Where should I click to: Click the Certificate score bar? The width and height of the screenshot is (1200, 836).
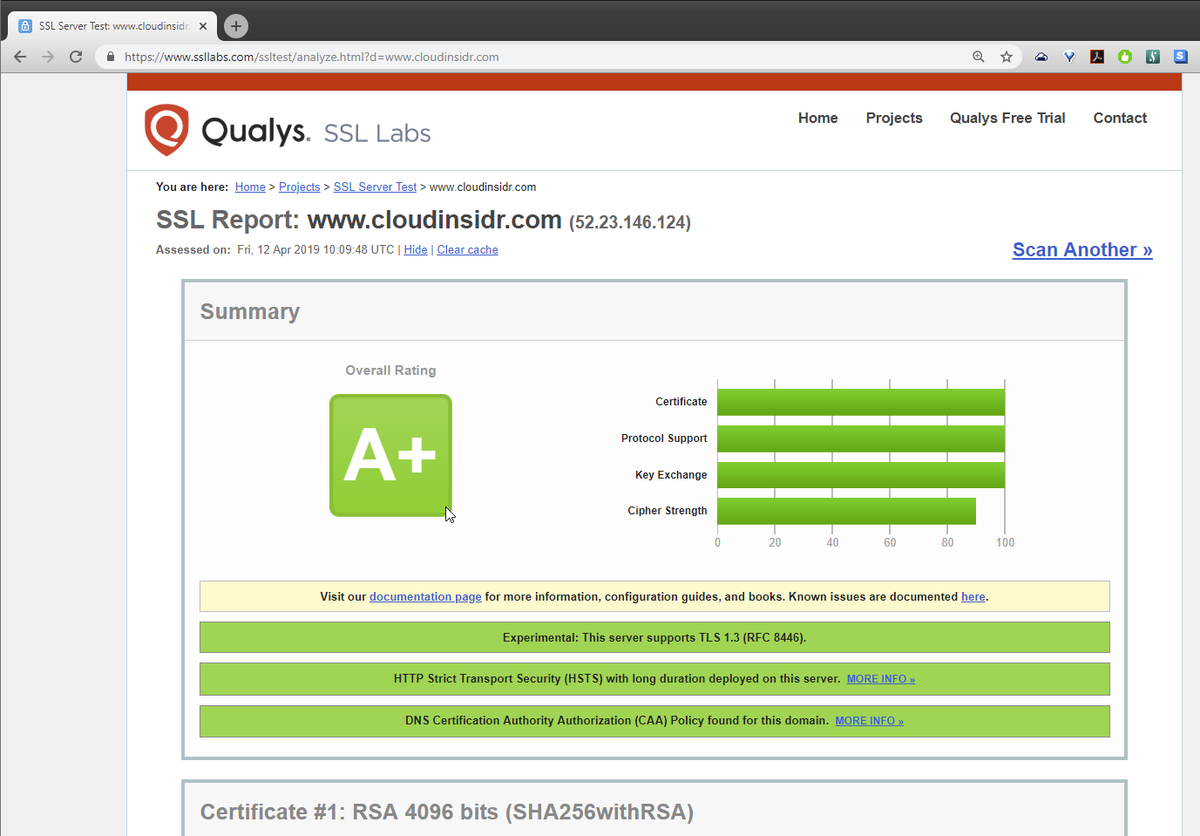[861, 402]
